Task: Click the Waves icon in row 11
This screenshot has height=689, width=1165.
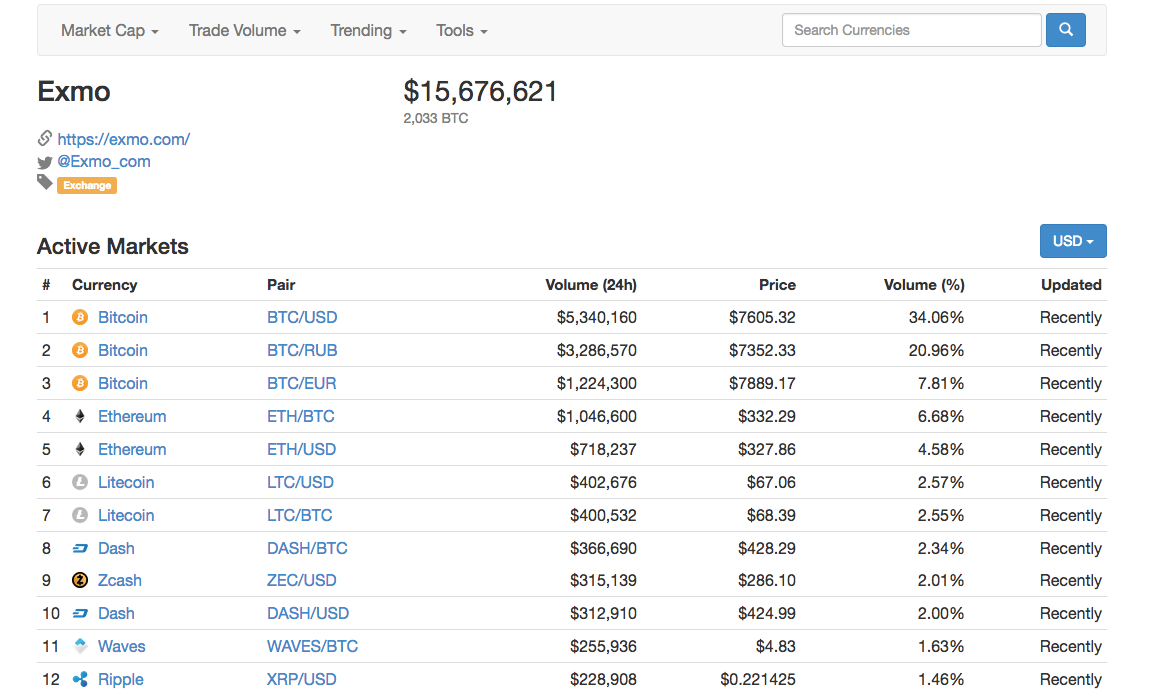Action: pos(80,646)
